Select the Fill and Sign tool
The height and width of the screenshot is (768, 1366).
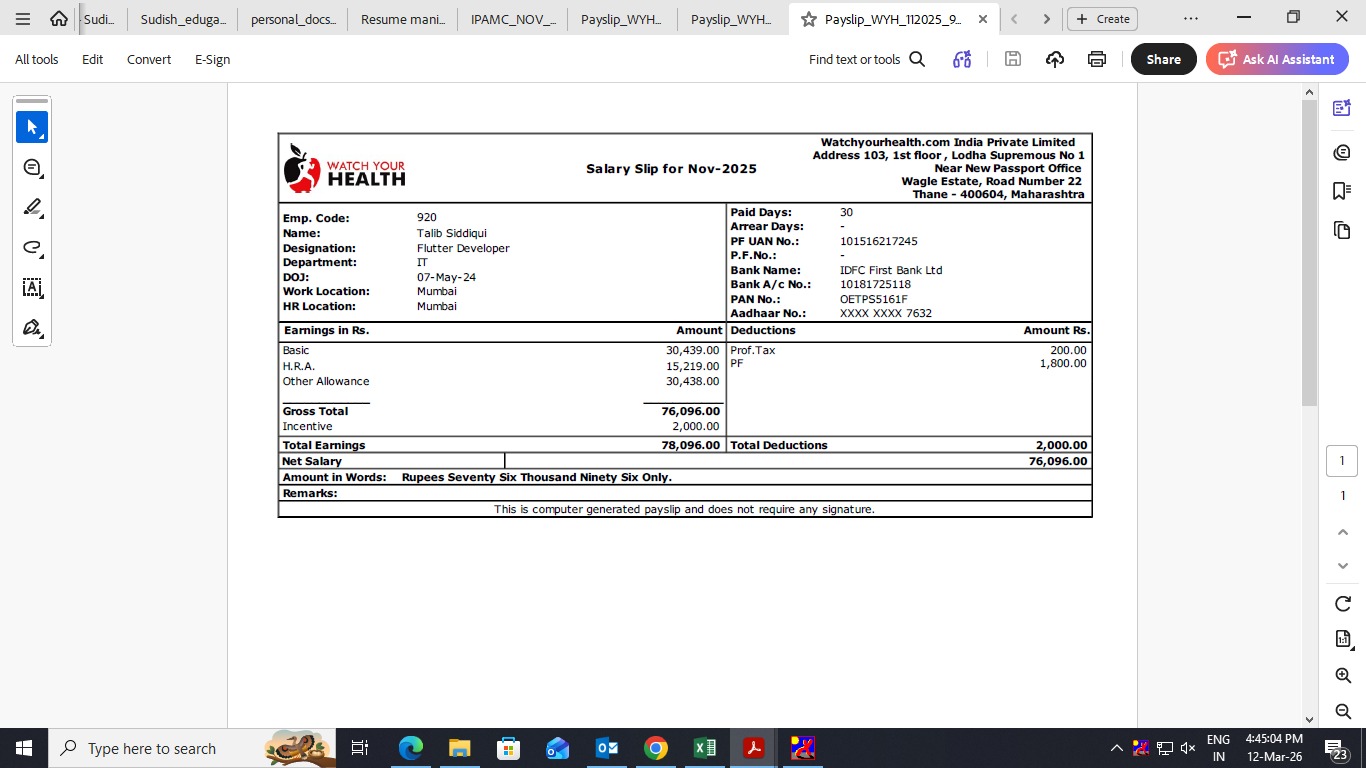[32, 328]
